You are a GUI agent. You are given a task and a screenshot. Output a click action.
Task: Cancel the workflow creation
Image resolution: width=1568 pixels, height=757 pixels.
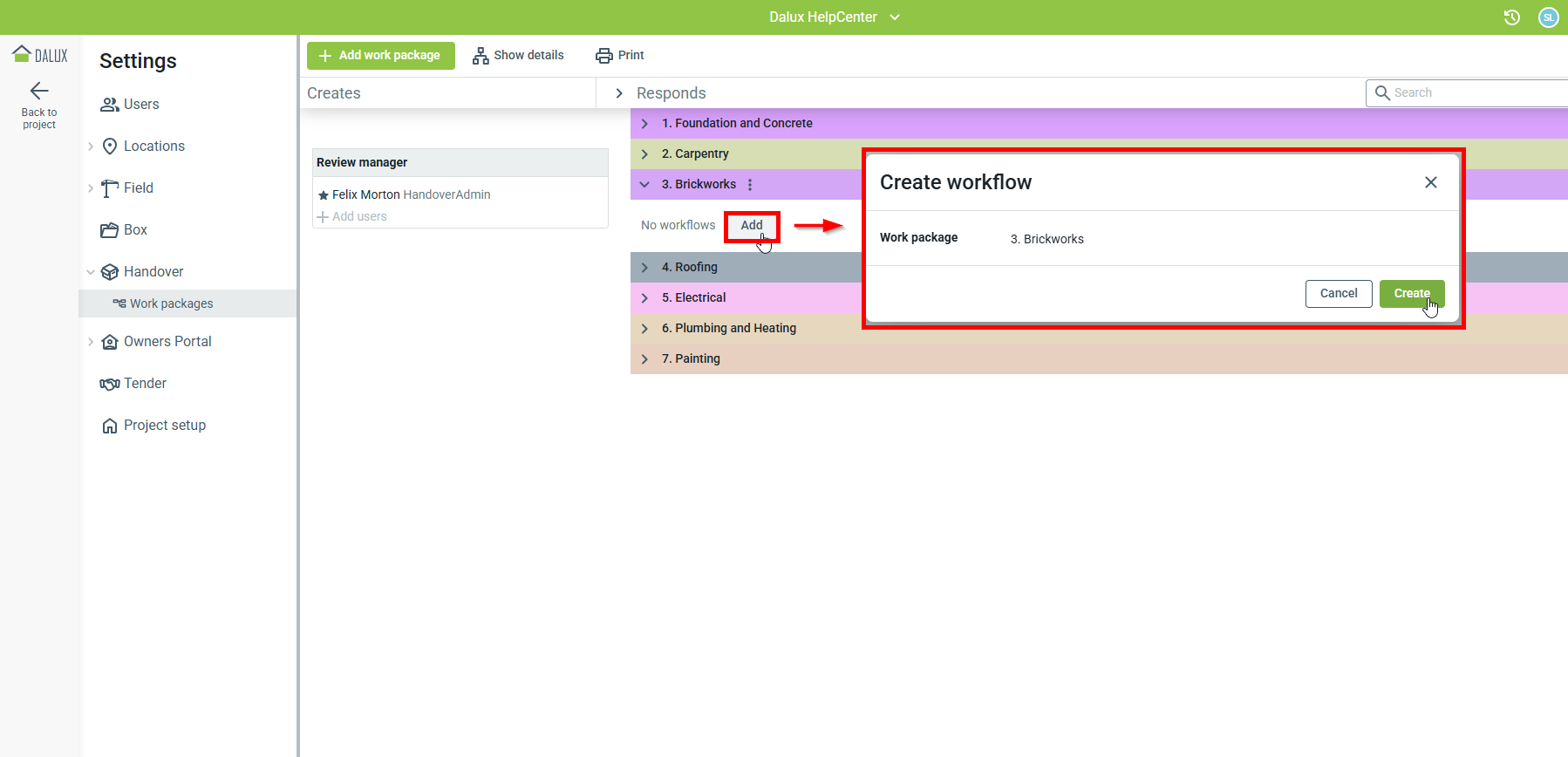pos(1338,294)
